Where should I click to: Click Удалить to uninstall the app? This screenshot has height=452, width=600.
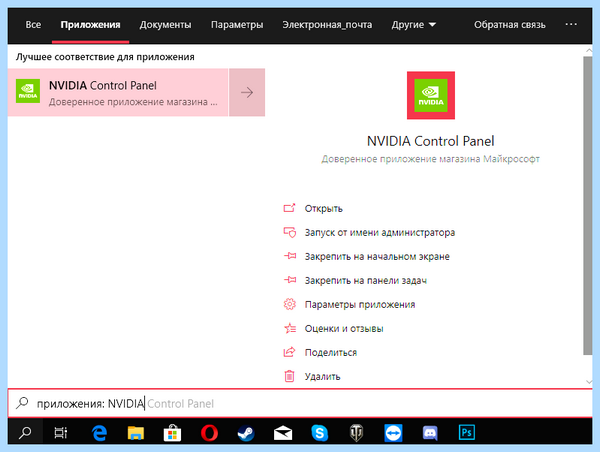(322, 377)
